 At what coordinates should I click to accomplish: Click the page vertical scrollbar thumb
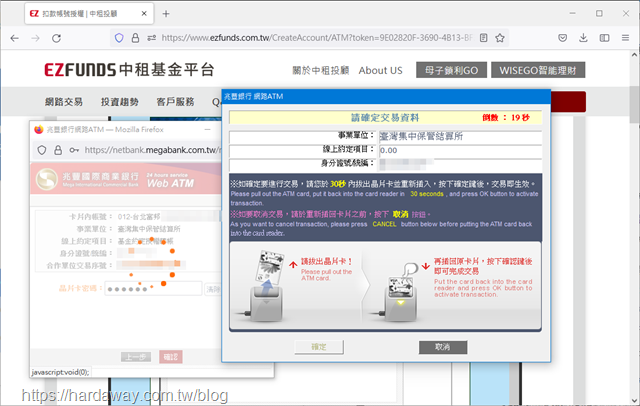point(634,104)
